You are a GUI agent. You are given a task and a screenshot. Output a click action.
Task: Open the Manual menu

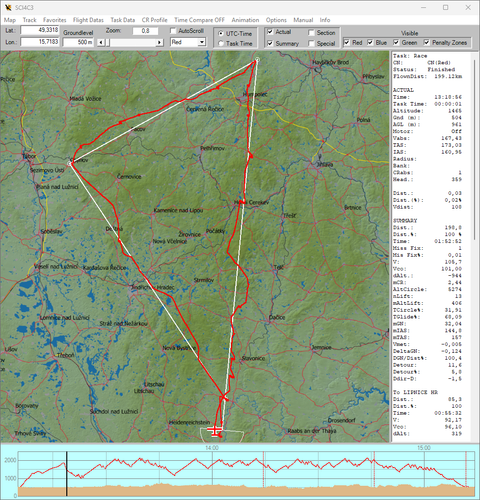(x=303, y=20)
